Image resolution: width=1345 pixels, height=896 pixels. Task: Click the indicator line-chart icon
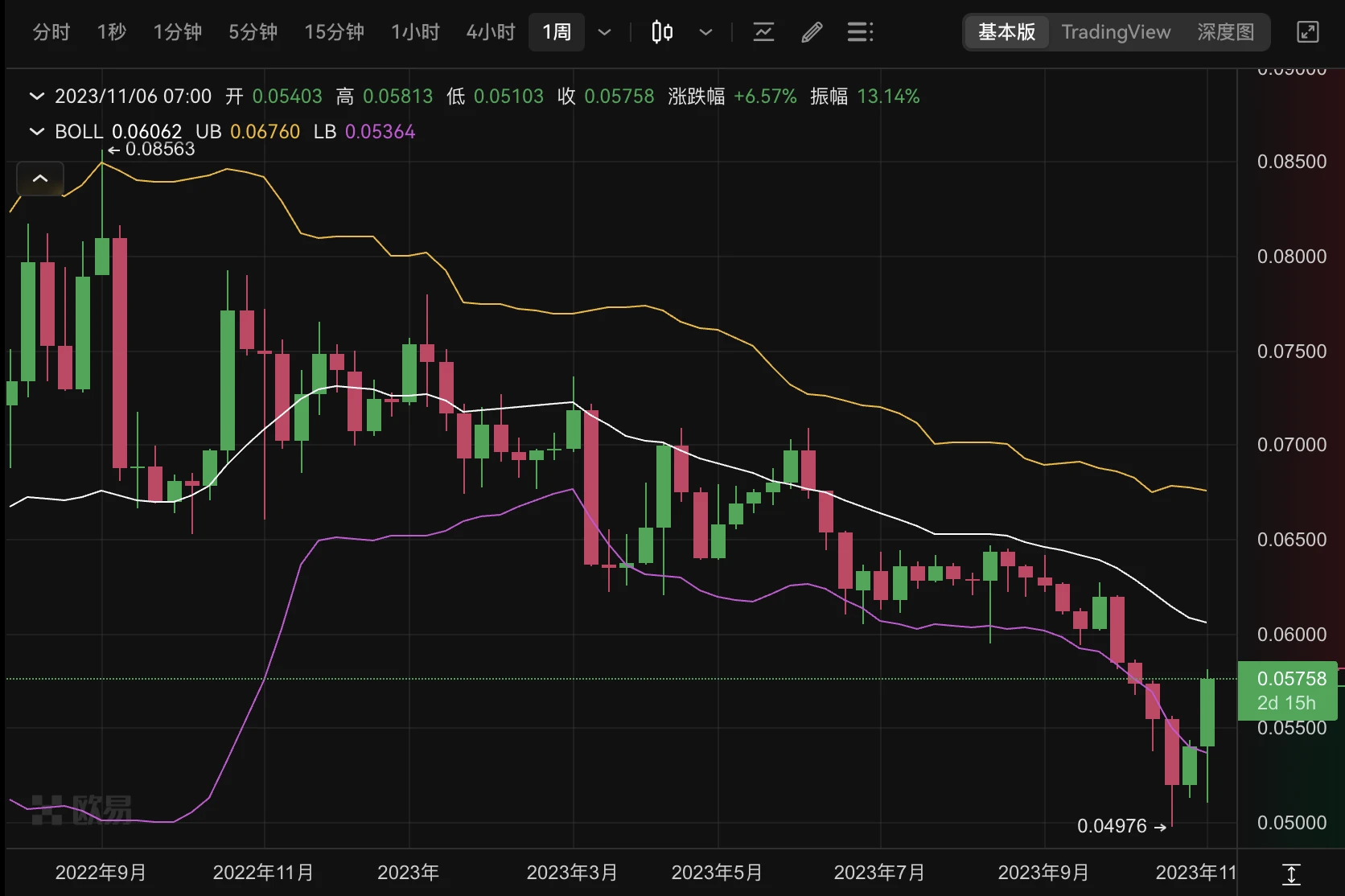[763, 32]
